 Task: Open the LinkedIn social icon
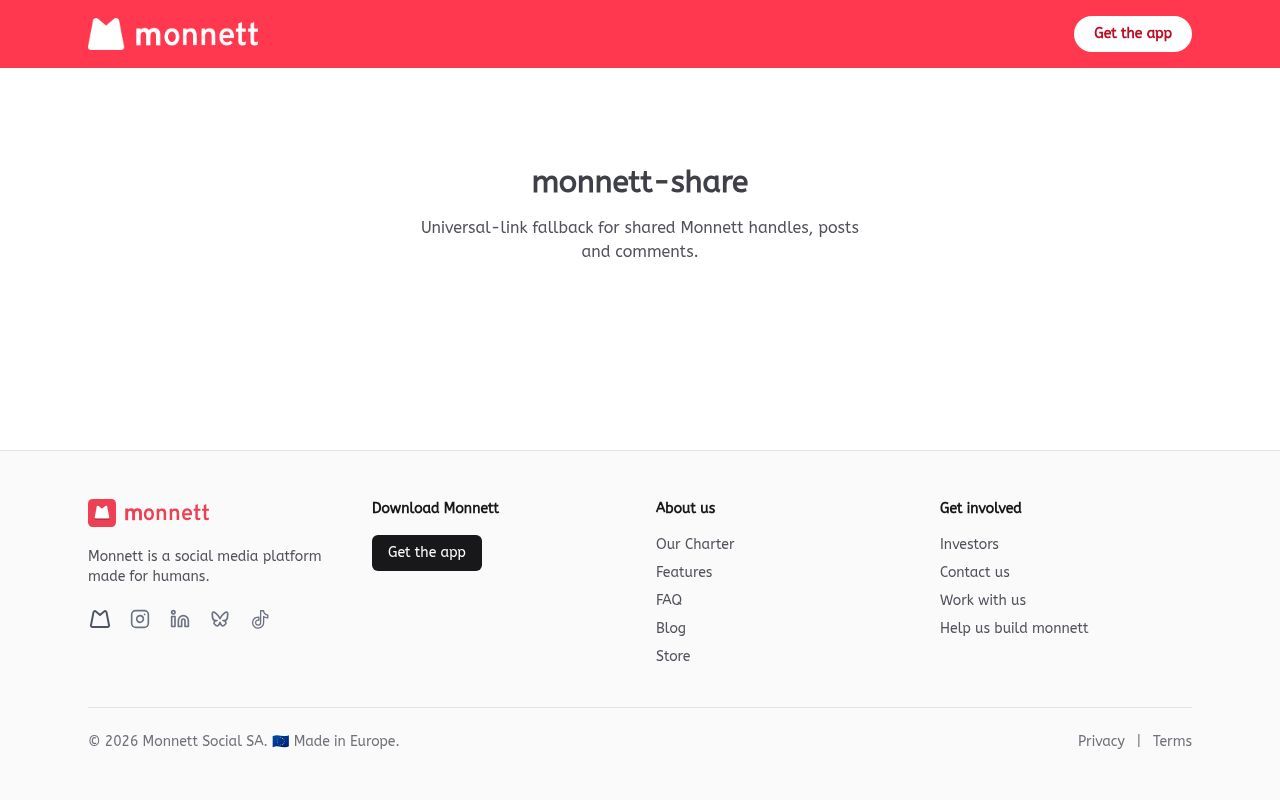coord(180,619)
